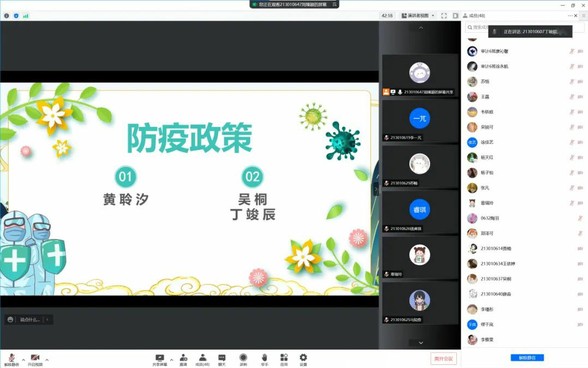Image resolution: width=588 pixels, height=368 pixels.
Task: Select member 213010640 in the member list
Action: [524, 294]
